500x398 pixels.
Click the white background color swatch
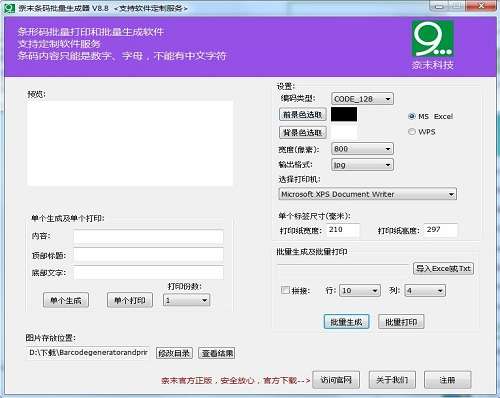point(344,132)
